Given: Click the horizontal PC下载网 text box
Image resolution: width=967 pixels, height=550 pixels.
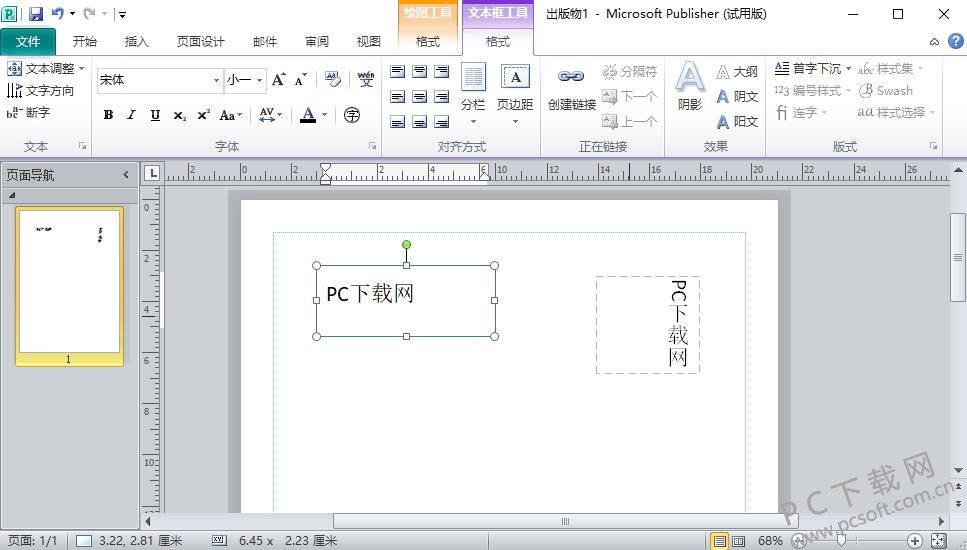Looking at the screenshot, I should click(406, 301).
